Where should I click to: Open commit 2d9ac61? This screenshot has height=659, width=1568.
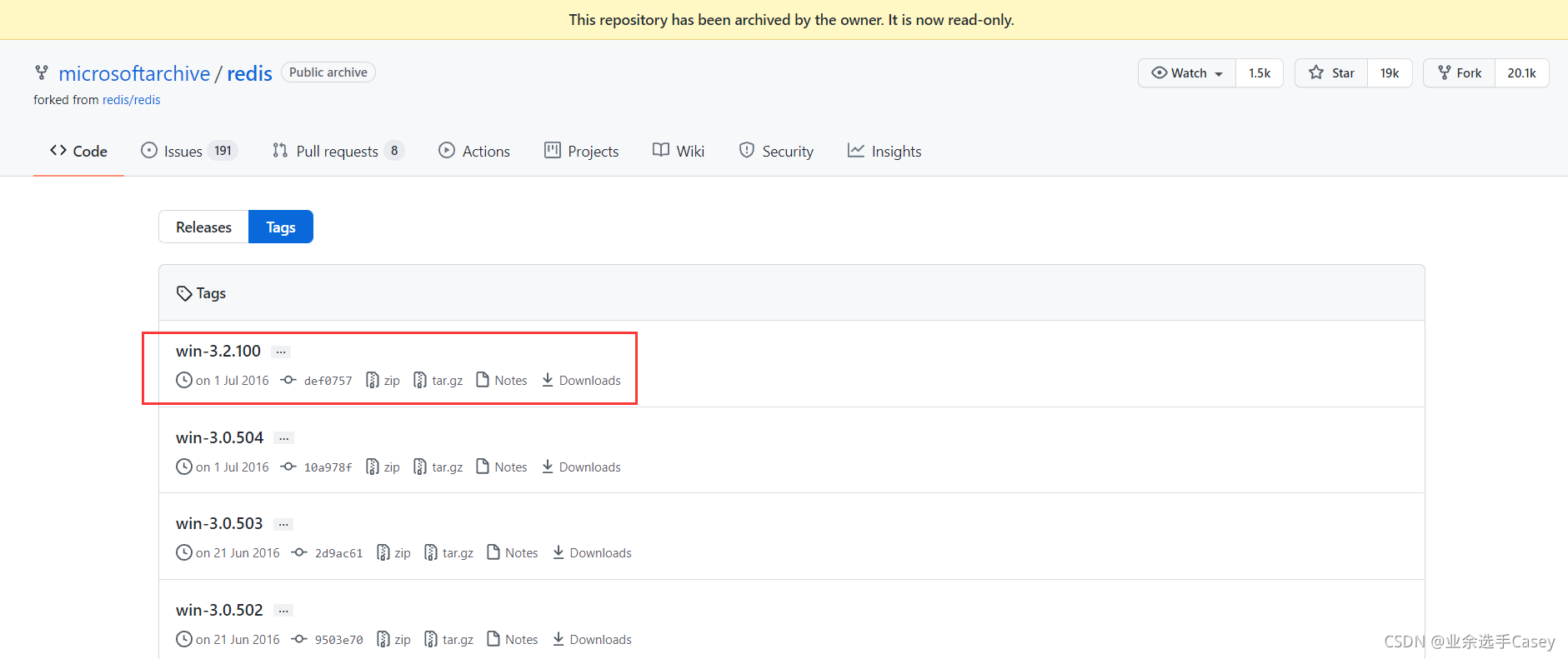[x=338, y=553]
